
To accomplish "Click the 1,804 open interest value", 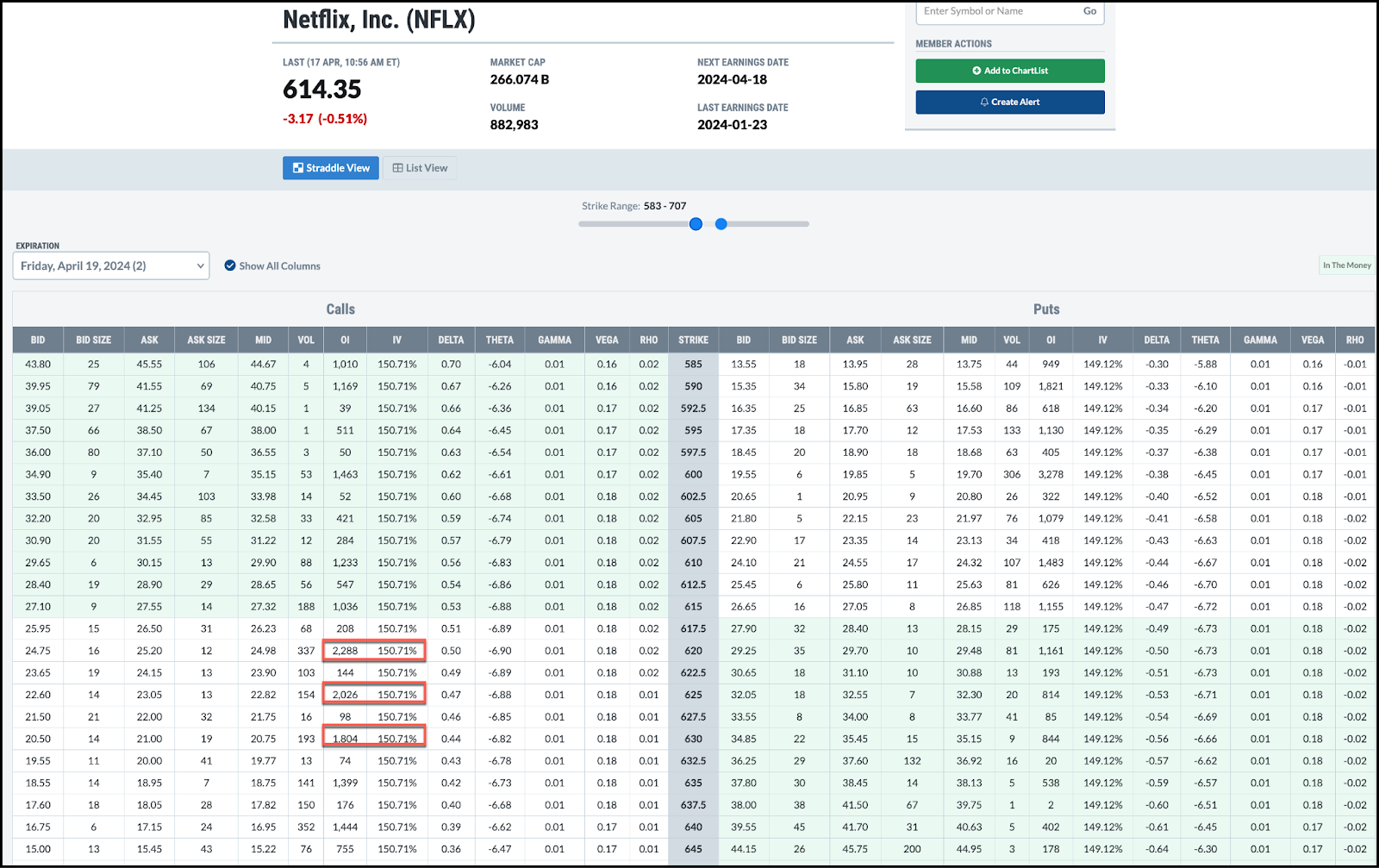I will coord(345,739).
